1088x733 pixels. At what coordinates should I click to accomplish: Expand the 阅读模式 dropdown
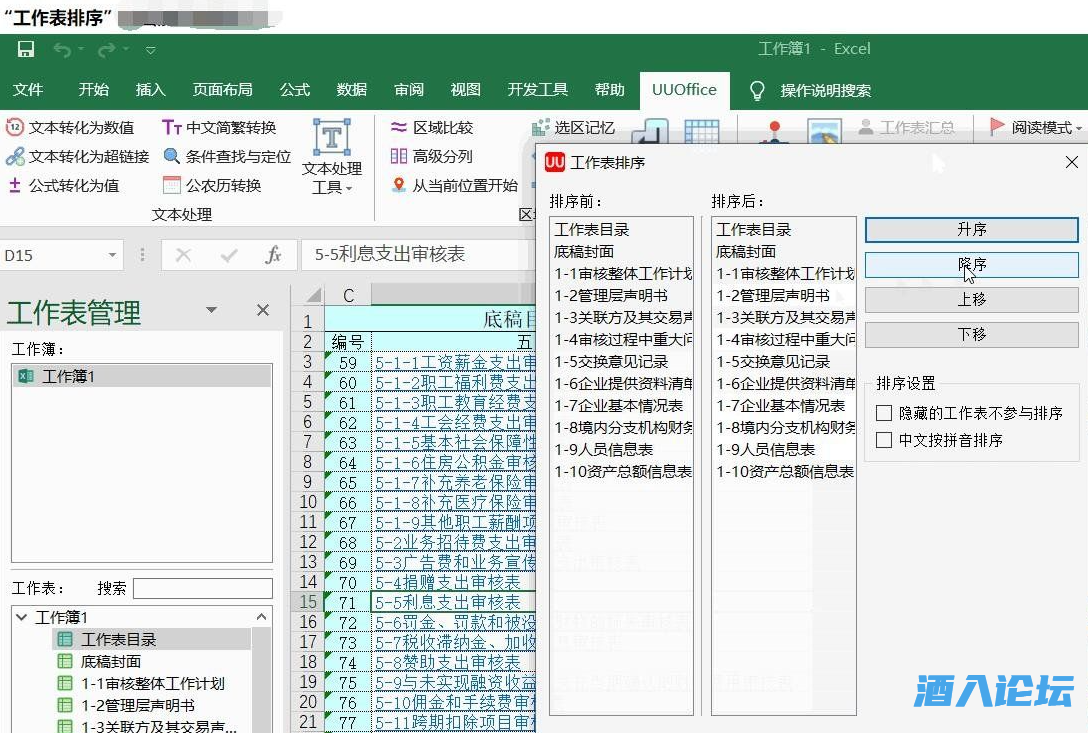coord(1079,128)
